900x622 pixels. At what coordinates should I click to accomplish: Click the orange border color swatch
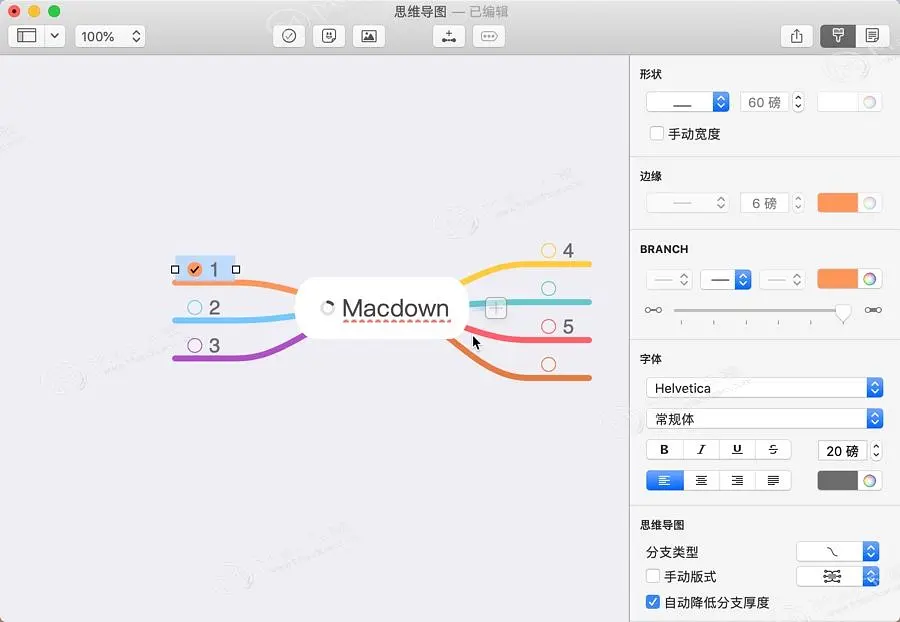[837, 203]
